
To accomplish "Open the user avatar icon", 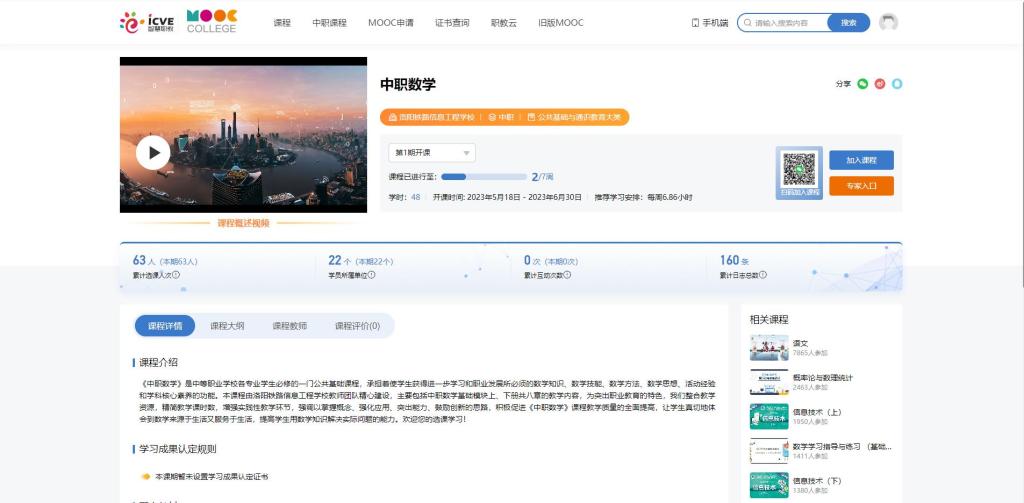I will tap(888, 22).
